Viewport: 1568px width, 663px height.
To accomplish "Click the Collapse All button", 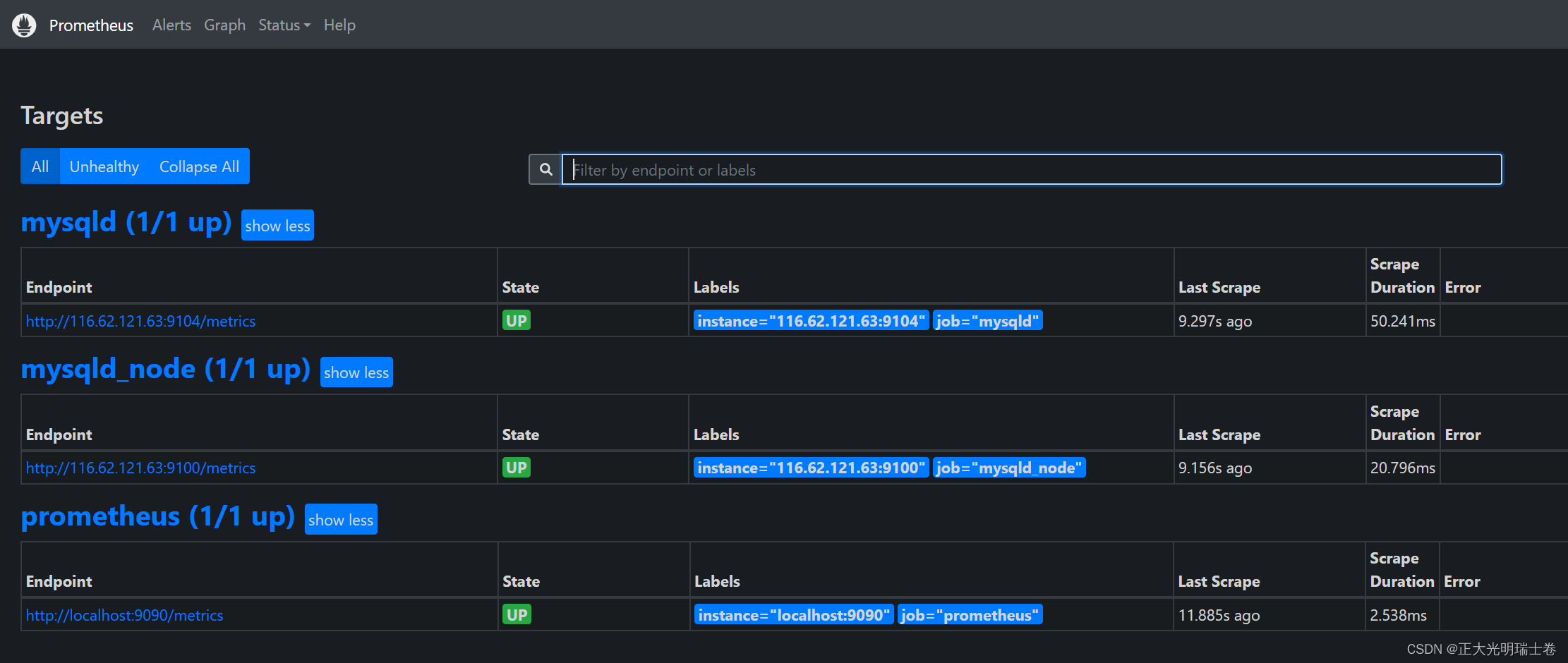I will (x=198, y=166).
